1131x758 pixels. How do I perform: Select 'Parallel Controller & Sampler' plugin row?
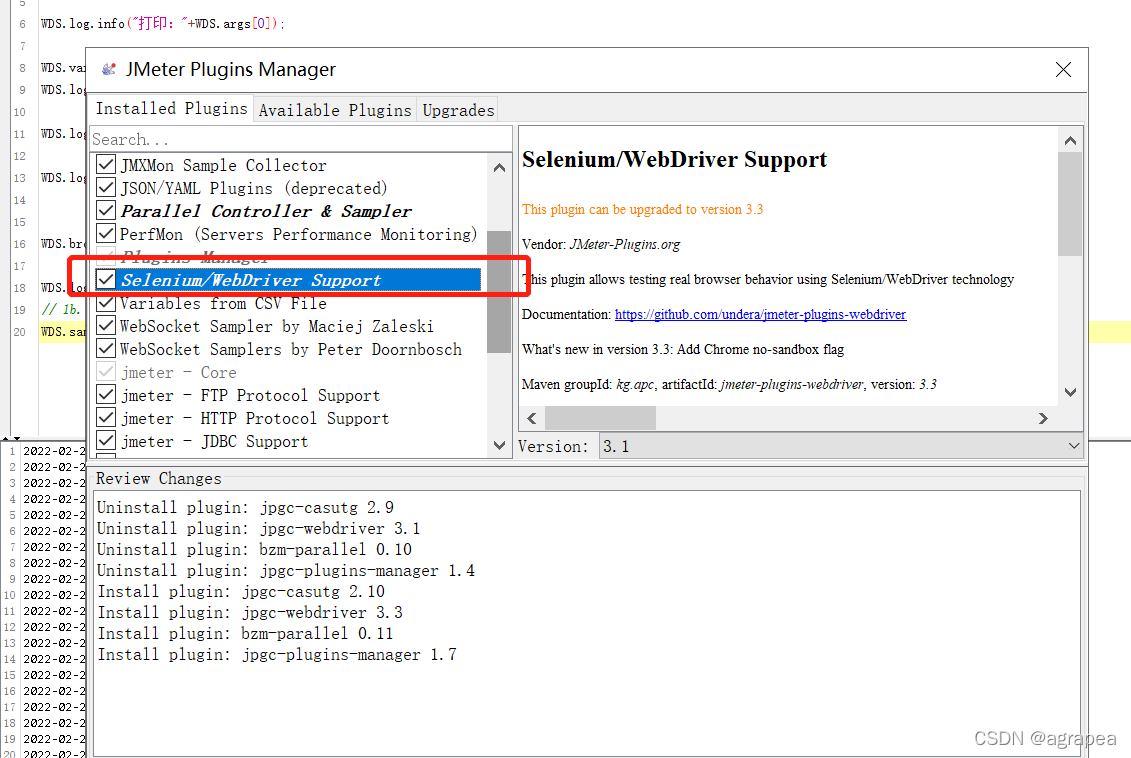coord(265,211)
